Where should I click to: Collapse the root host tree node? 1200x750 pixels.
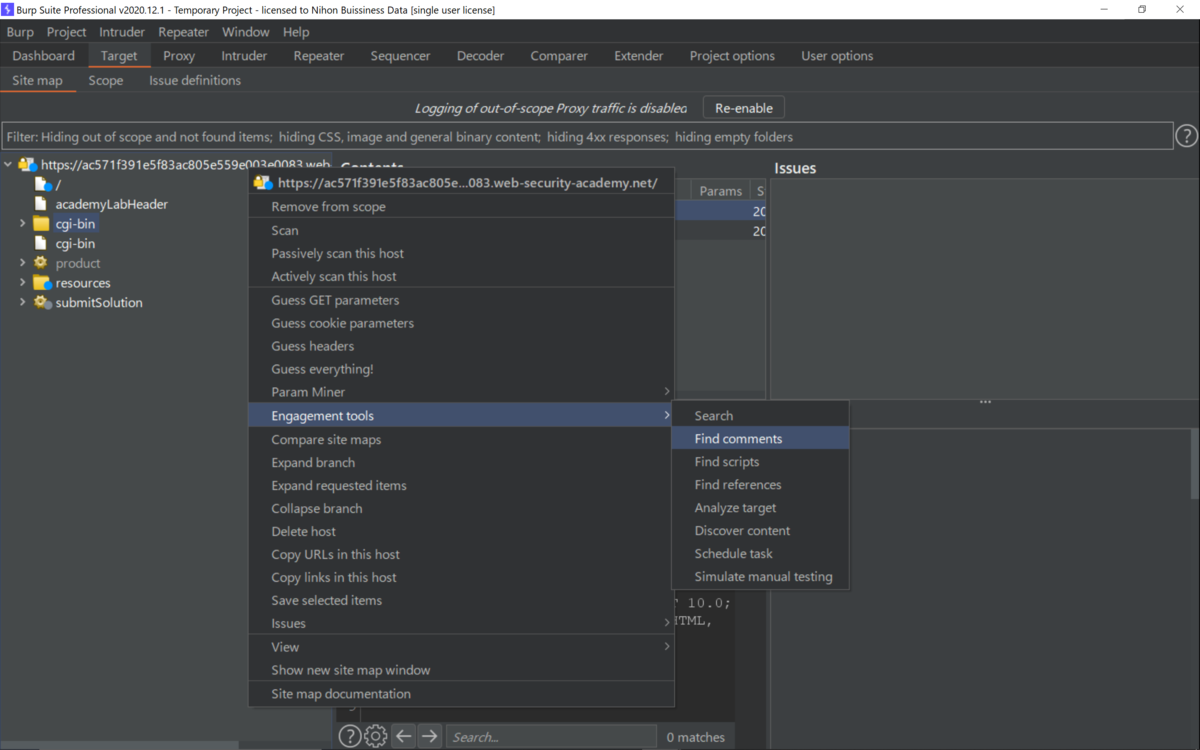click(x=8, y=165)
